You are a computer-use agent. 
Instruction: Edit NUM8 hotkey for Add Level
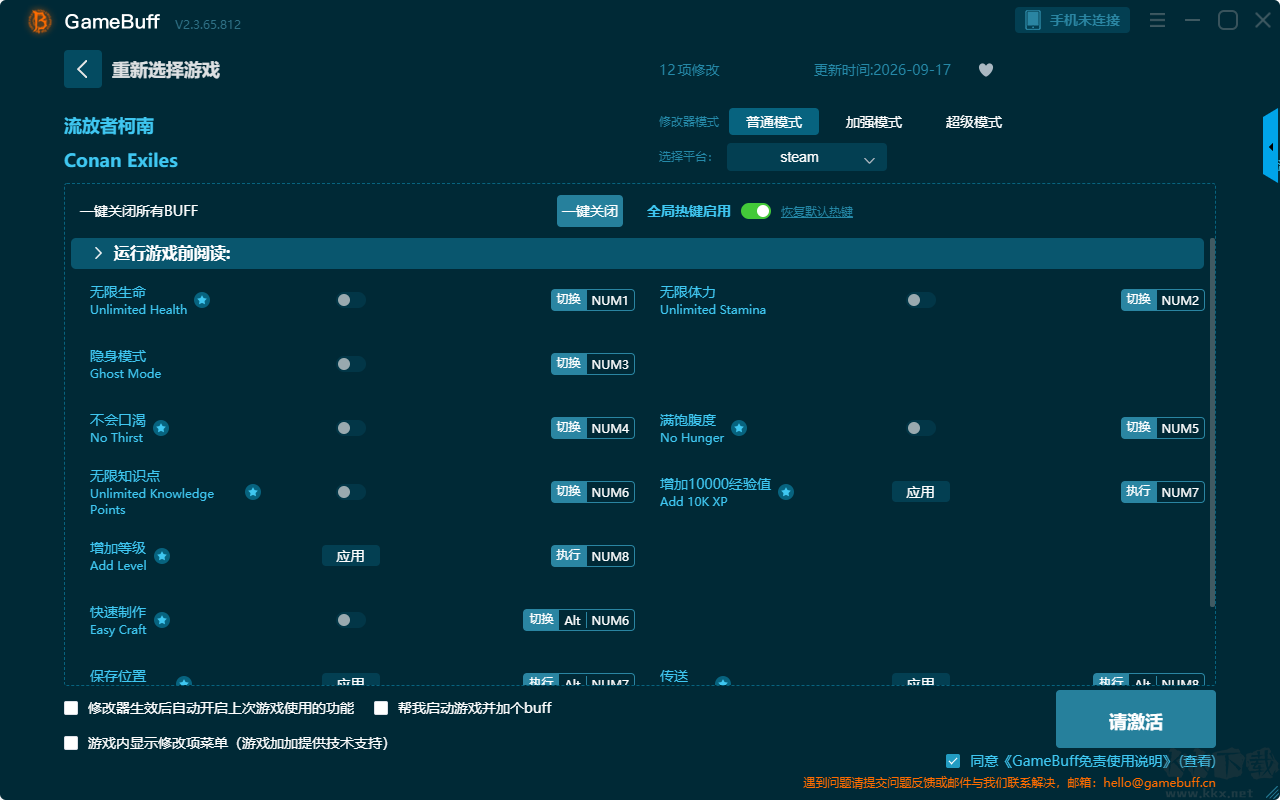pyautogui.click(x=593, y=556)
